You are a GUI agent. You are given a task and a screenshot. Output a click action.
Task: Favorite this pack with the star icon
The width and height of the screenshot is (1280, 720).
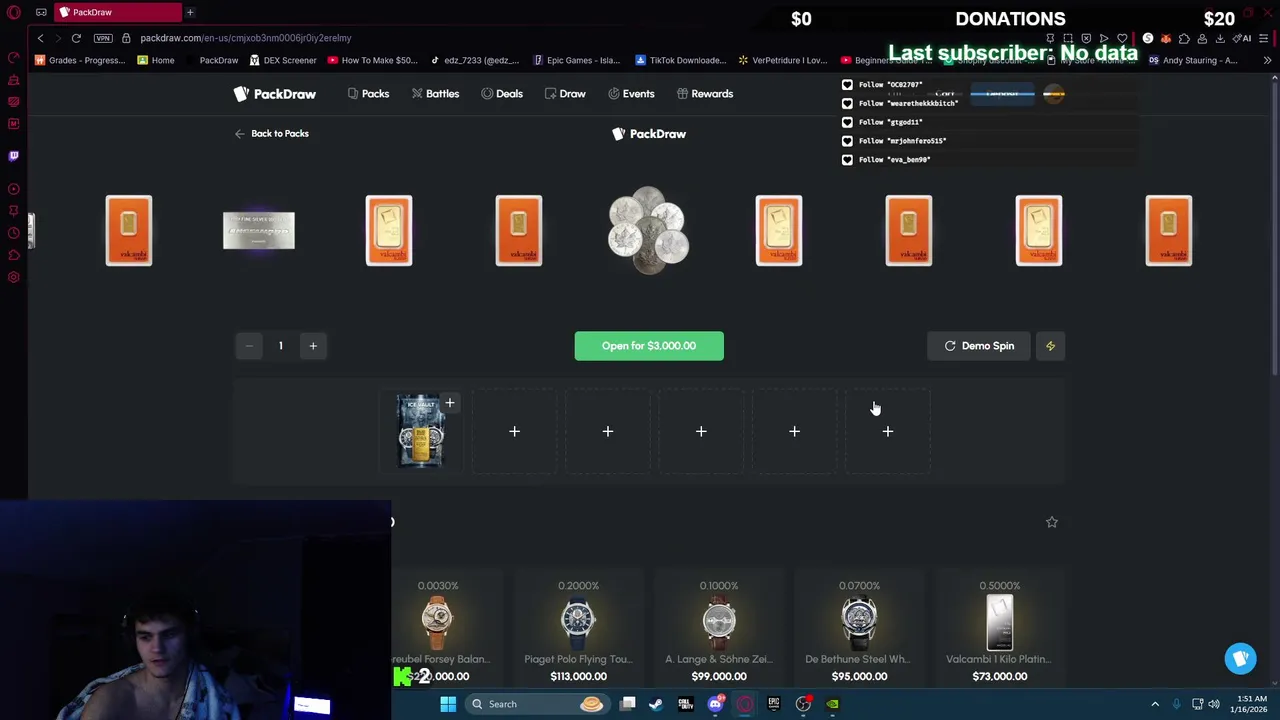click(1051, 522)
